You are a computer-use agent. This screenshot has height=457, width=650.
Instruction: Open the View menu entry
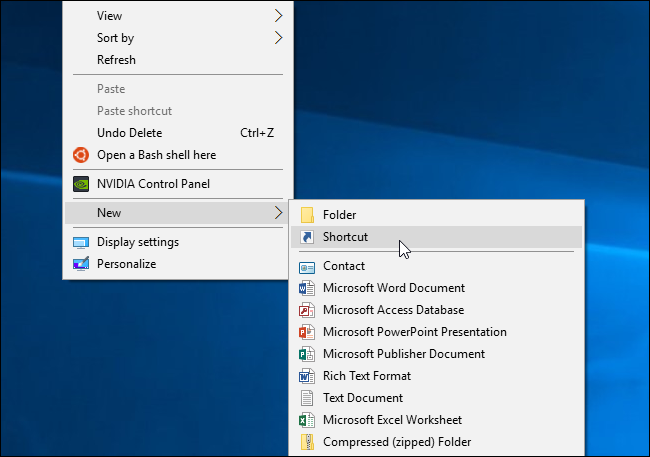[x=178, y=16]
